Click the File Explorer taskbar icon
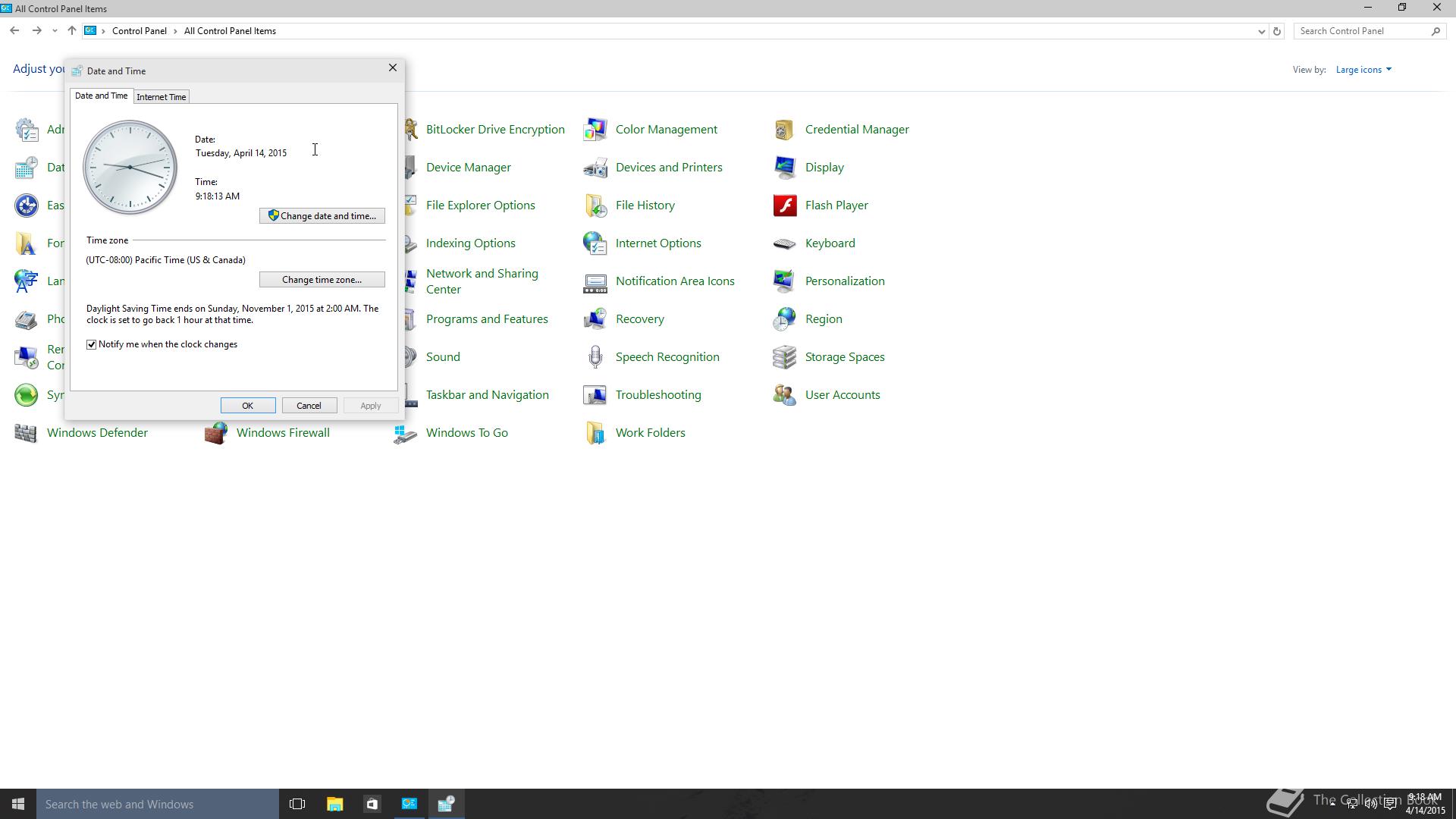 click(334, 804)
